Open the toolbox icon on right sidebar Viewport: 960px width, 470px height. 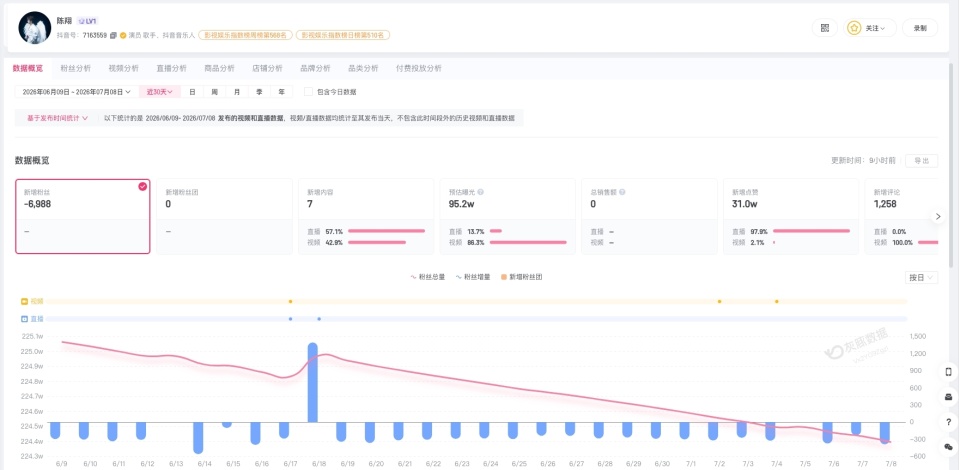pyautogui.click(x=948, y=397)
